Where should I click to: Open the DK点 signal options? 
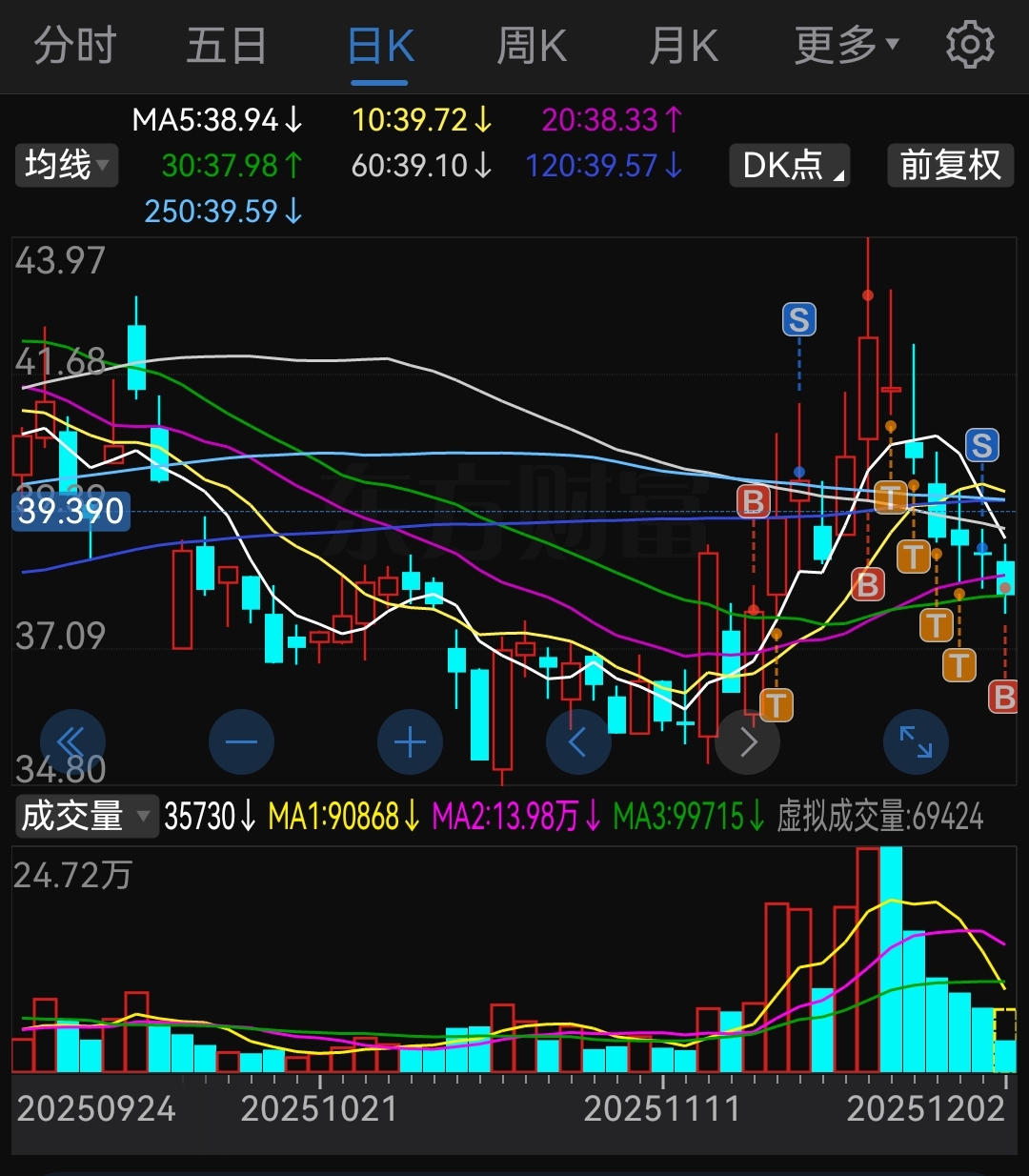[x=789, y=165]
